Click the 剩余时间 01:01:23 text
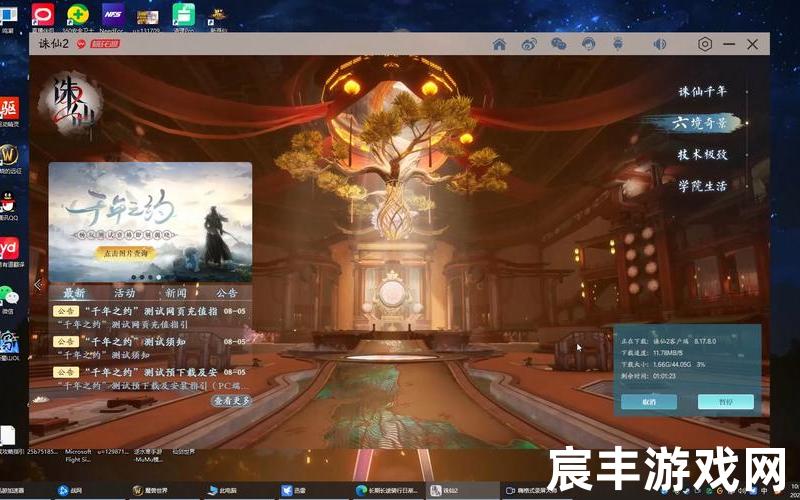Viewport: 800px width, 500px height. 648,376
